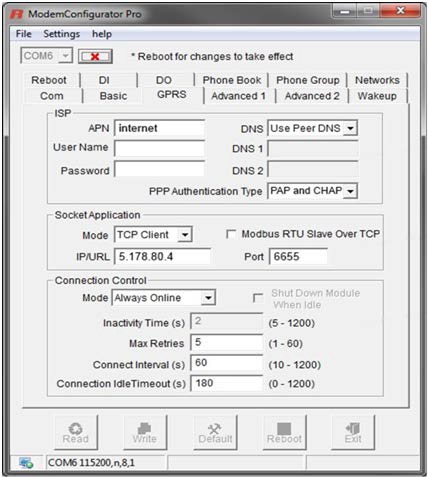Click the Connection IdleTimeout field

coord(227,383)
